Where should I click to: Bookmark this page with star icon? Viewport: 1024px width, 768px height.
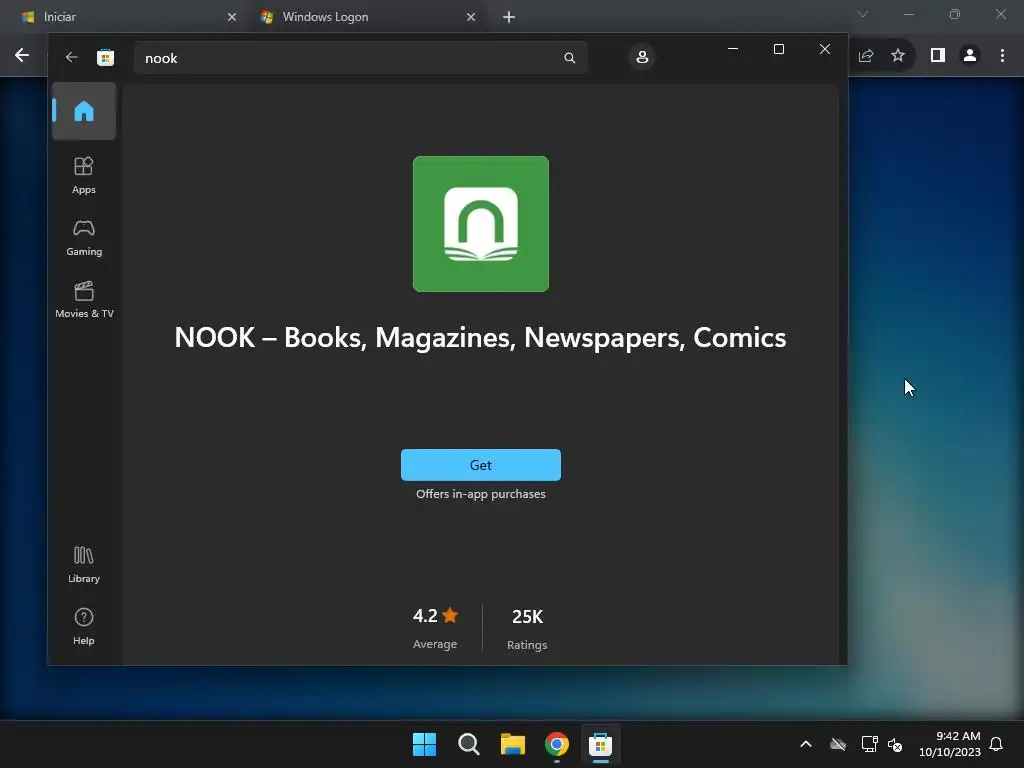pyautogui.click(x=898, y=56)
